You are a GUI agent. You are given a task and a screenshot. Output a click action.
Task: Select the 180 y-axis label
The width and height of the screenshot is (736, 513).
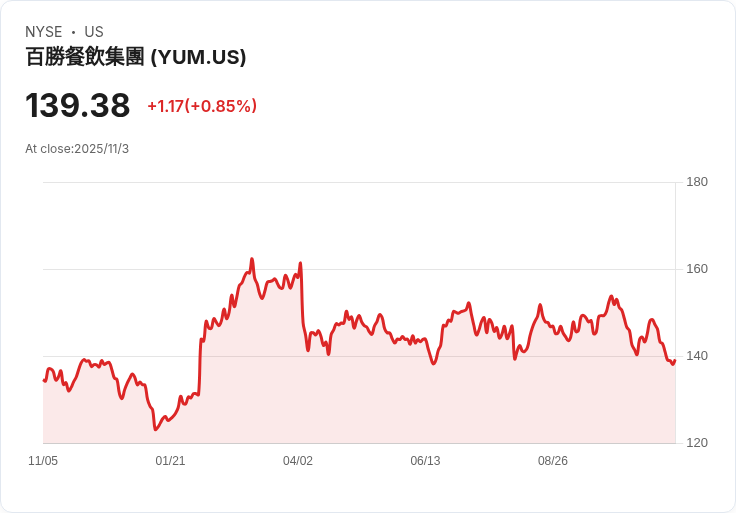coord(696,182)
